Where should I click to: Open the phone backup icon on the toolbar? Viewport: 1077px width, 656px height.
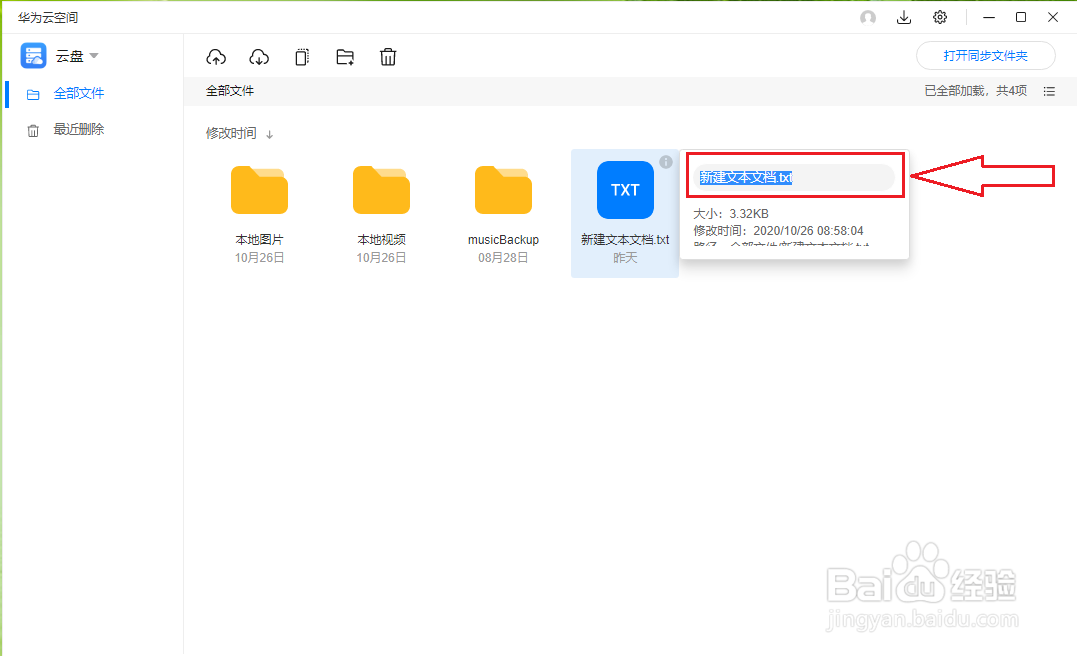pos(302,57)
